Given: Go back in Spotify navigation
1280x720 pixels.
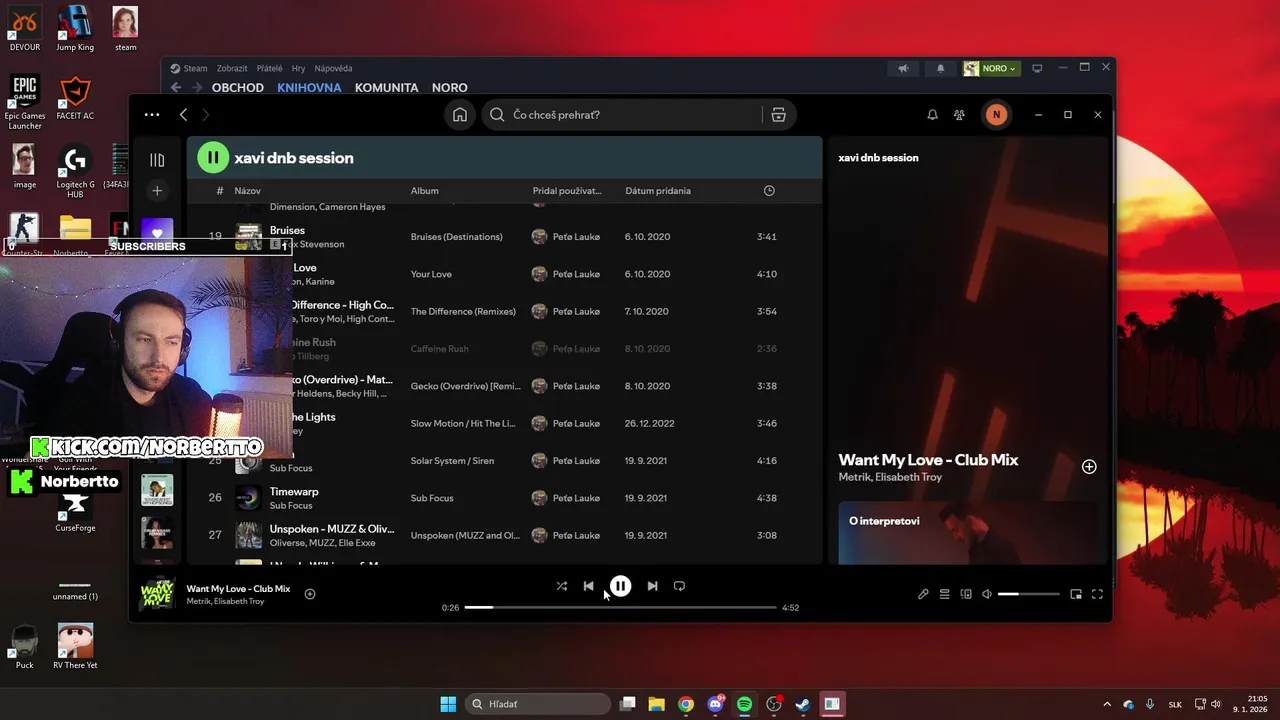Looking at the screenshot, I should (x=183, y=115).
